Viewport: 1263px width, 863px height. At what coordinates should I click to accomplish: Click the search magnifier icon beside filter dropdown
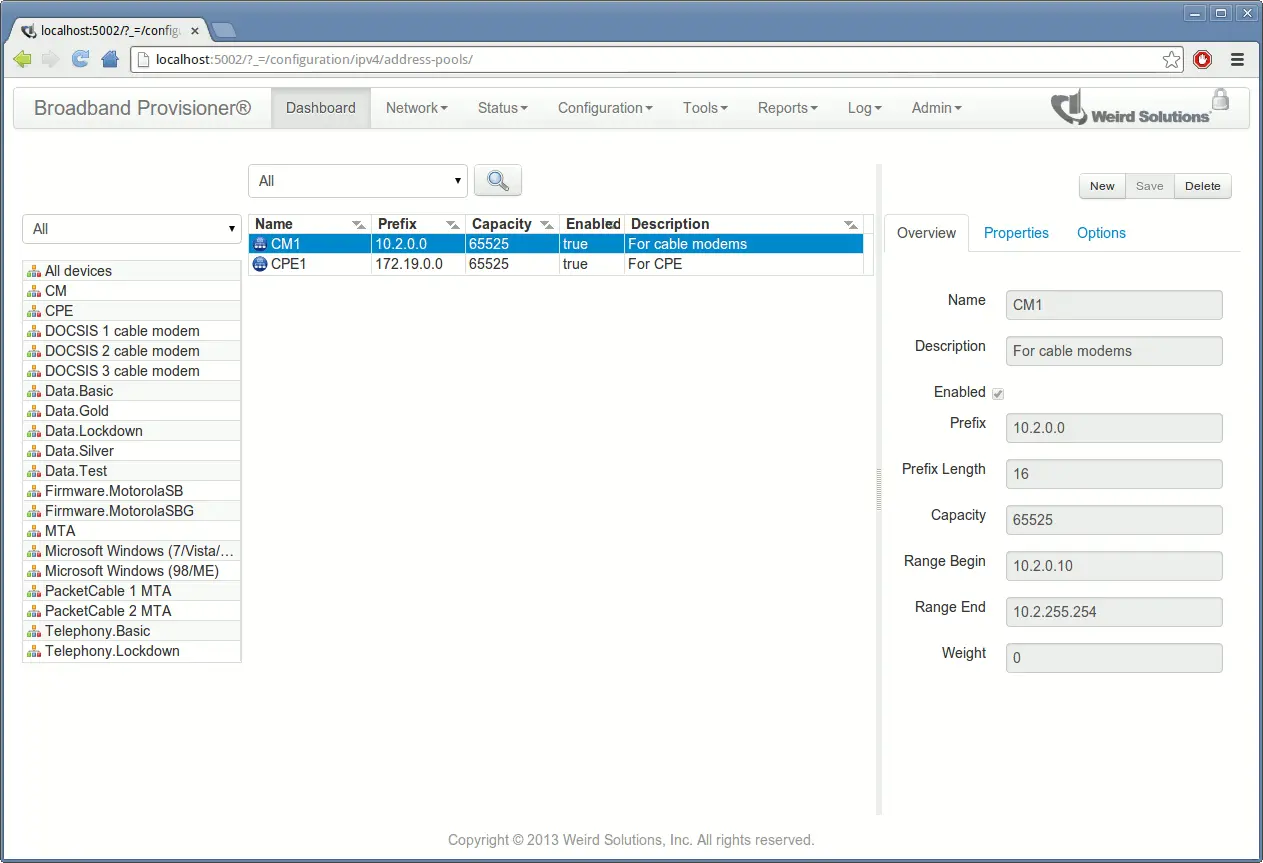[497, 181]
